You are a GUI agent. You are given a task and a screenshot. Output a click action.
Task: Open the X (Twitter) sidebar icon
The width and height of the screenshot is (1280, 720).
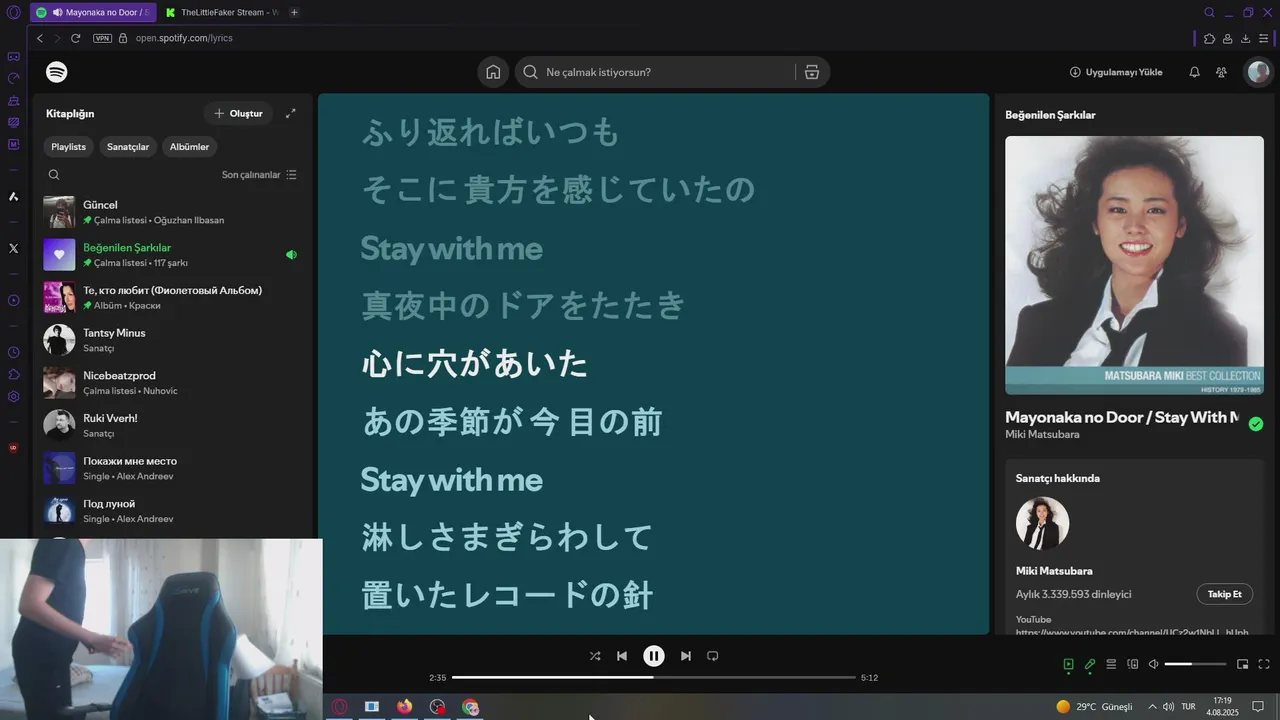pyautogui.click(x=13, y=248)
